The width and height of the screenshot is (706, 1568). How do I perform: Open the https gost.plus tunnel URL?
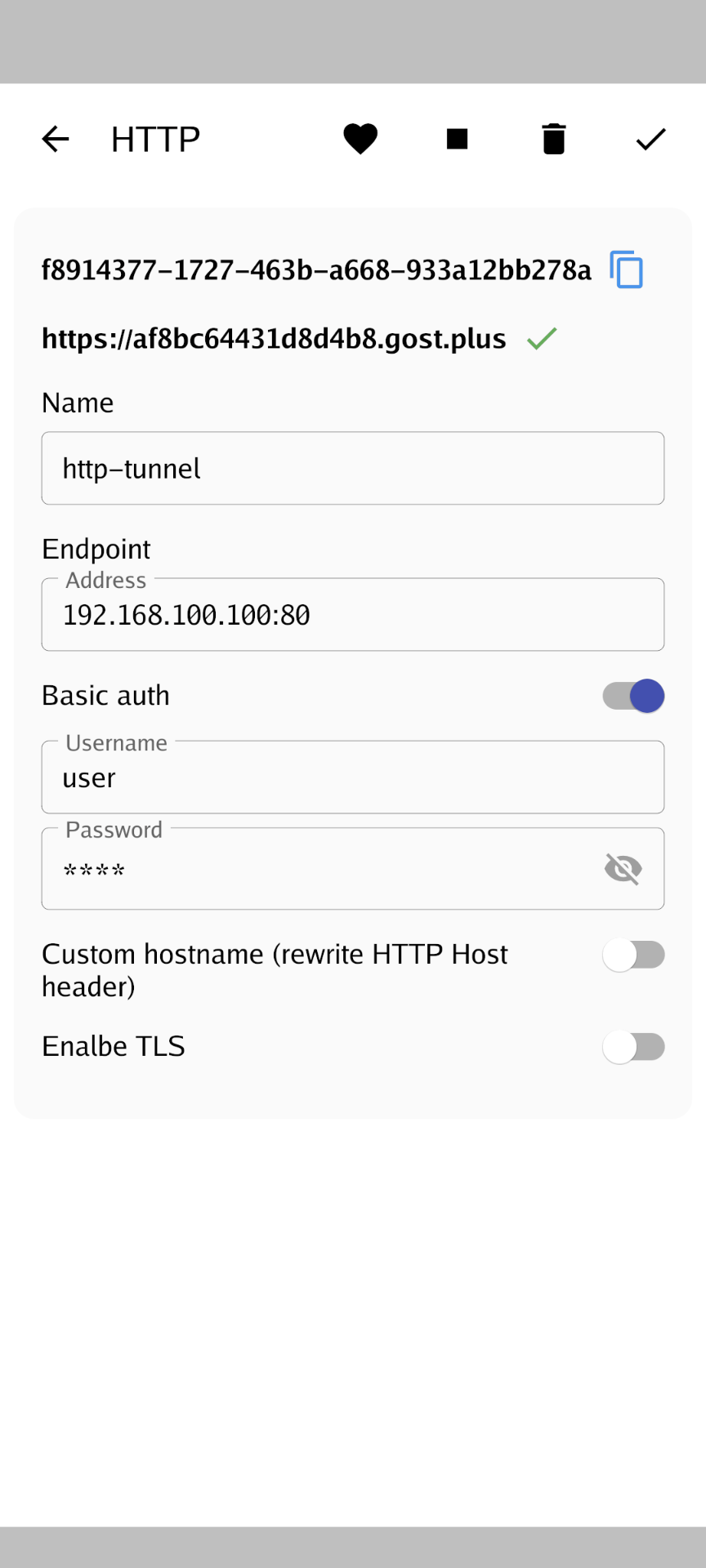pyautogui.click(x=274, y=338)
